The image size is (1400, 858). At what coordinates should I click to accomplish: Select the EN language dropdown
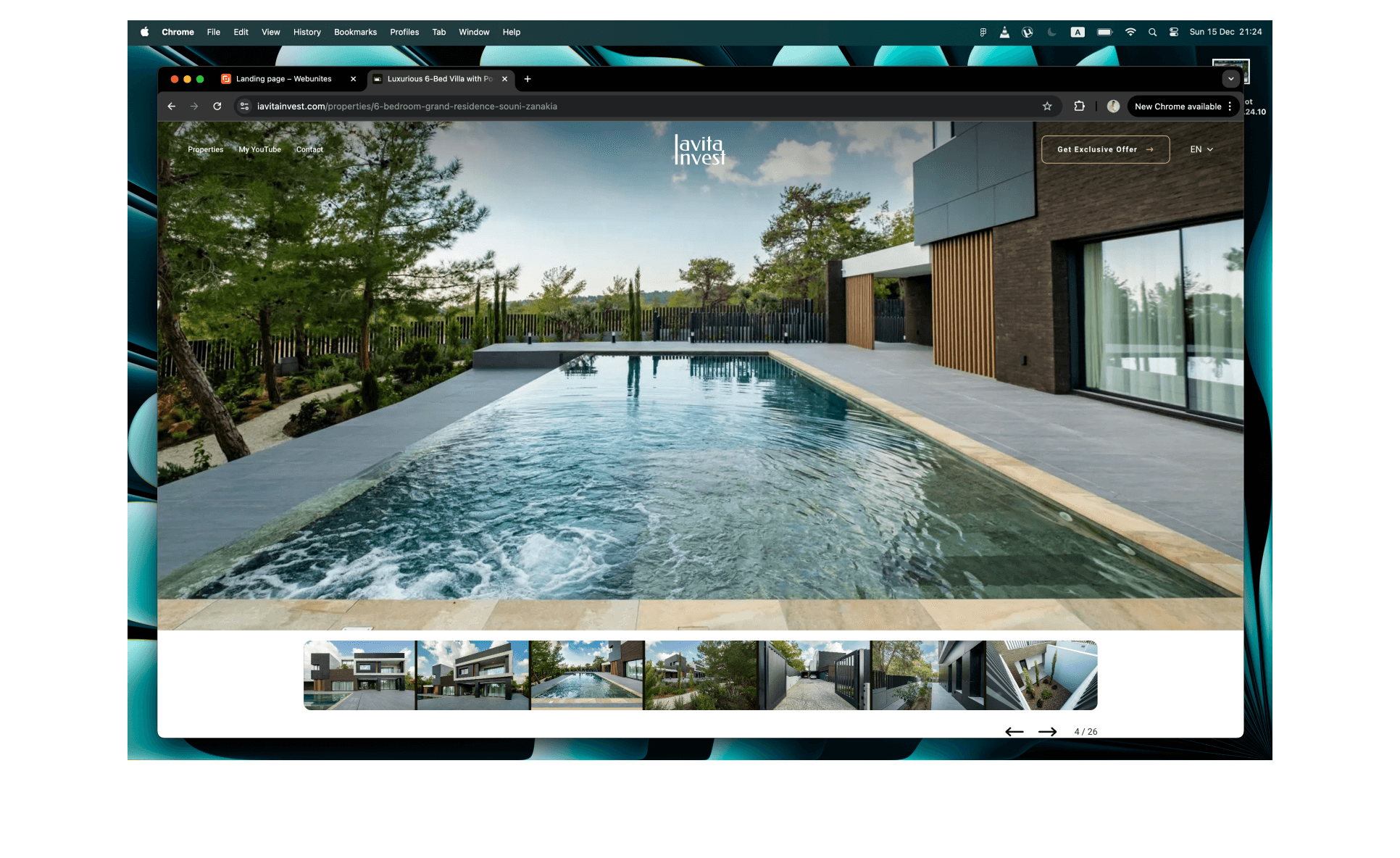pyautogui.click(x=1200, y=150)
